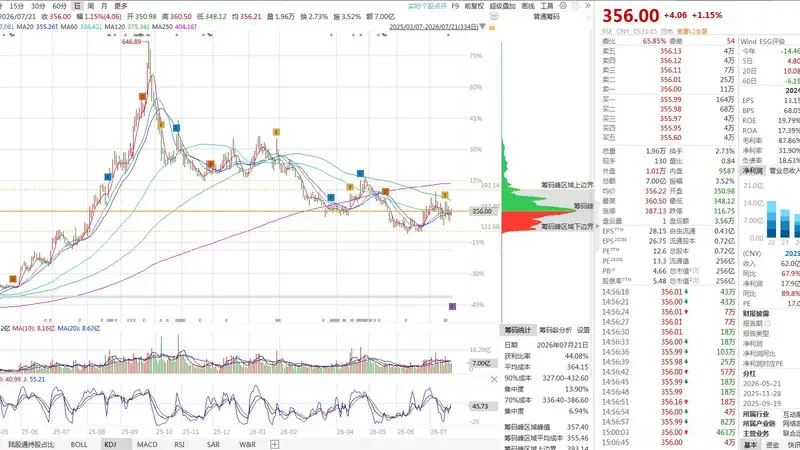This screenshot has width=800, height=450.
Task: Open the date range dropdown arrow
Action: pos(483,27)
